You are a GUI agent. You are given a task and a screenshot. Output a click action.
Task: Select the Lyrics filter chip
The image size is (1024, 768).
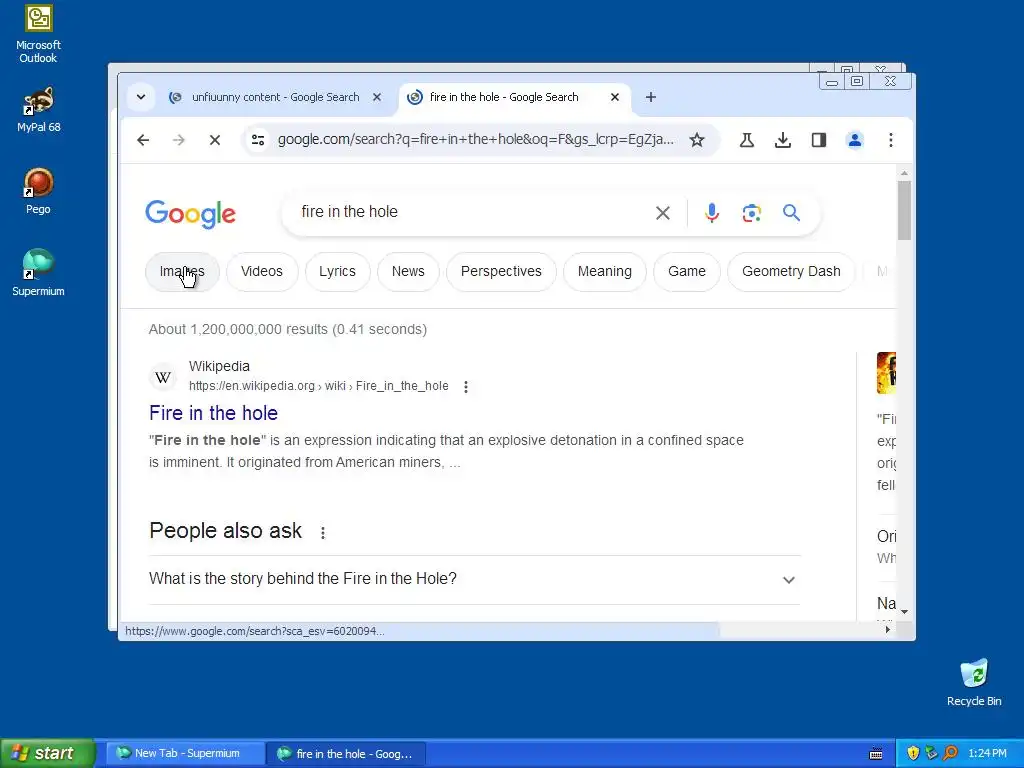[337, 271]
